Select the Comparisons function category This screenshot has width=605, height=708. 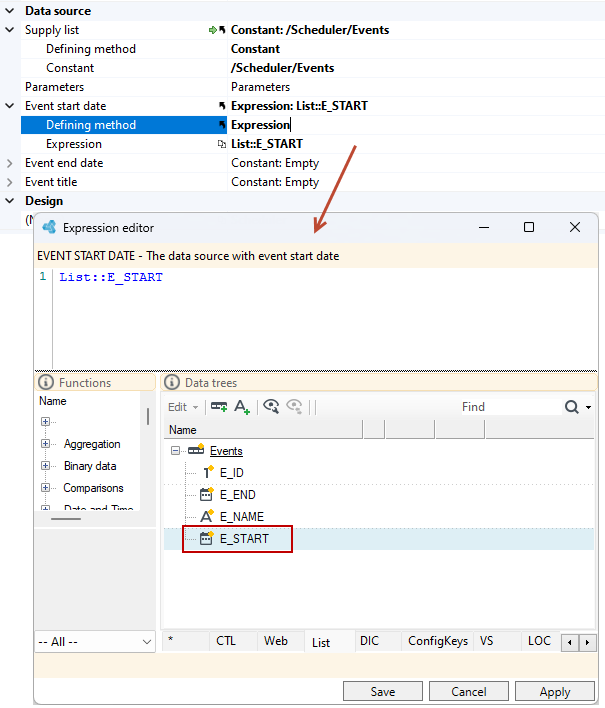point(93,488)
